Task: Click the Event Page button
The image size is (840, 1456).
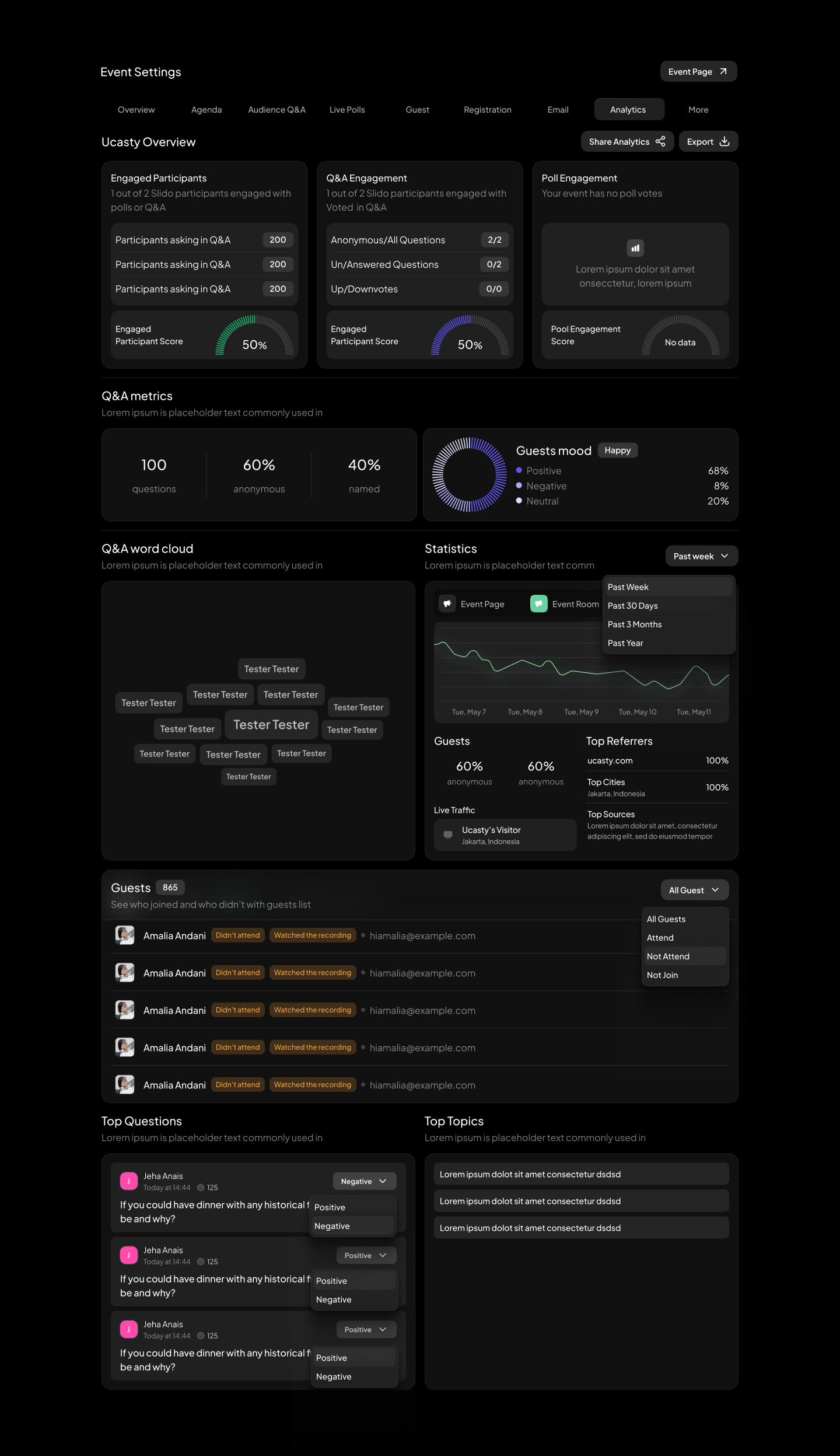Action: 699,71
